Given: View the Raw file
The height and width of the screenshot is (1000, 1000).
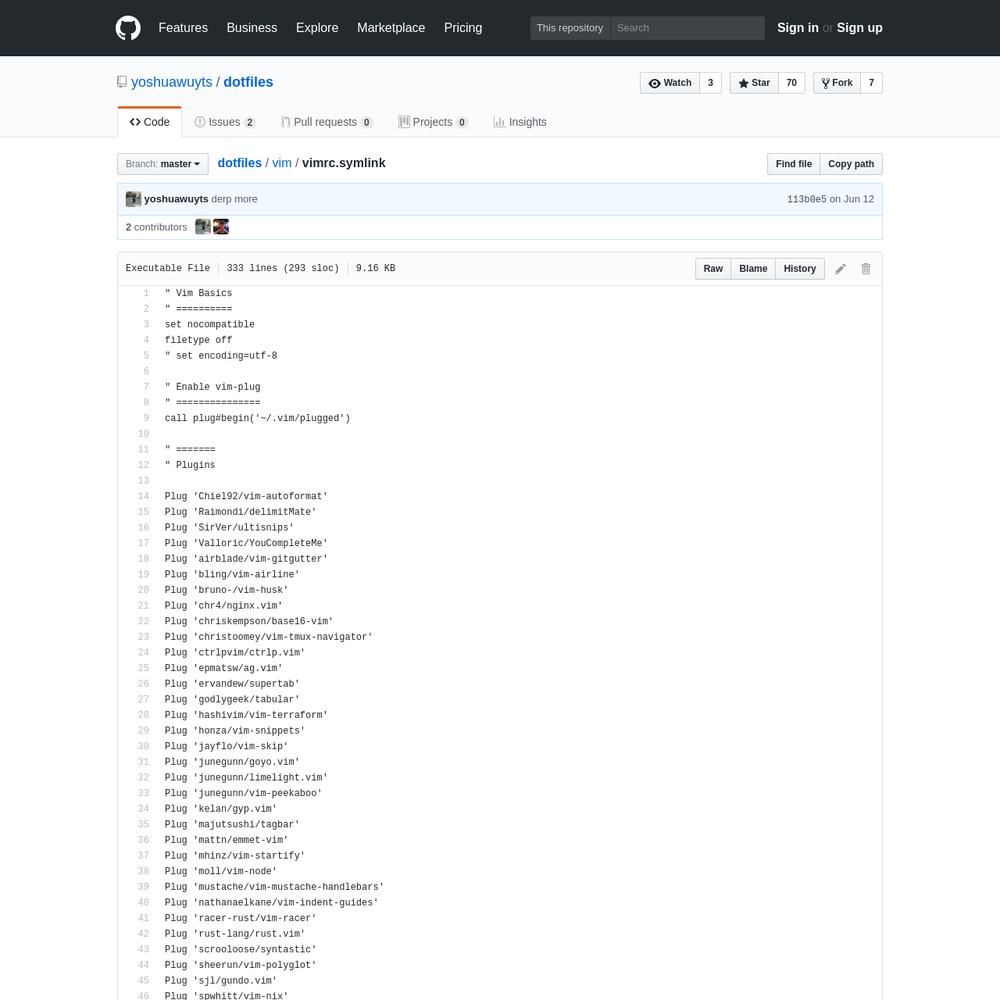Looking at the screenshot, I should pos(713,268).
